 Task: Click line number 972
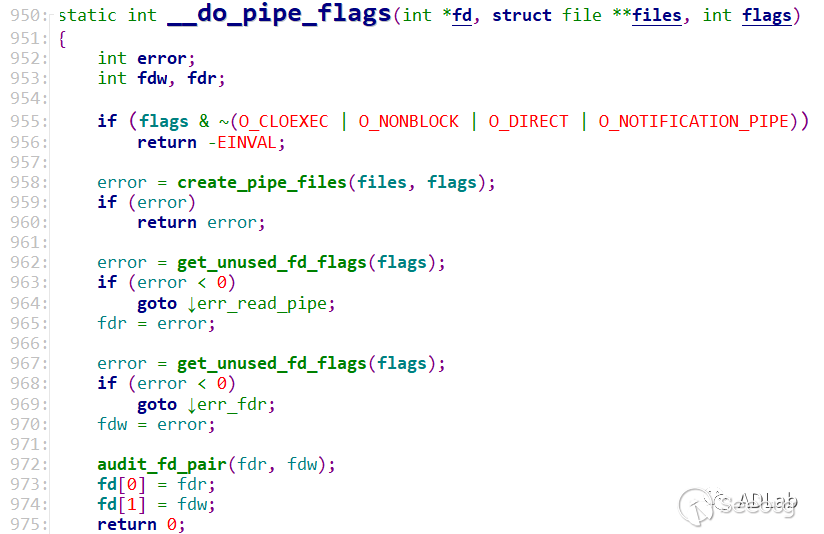28,464
